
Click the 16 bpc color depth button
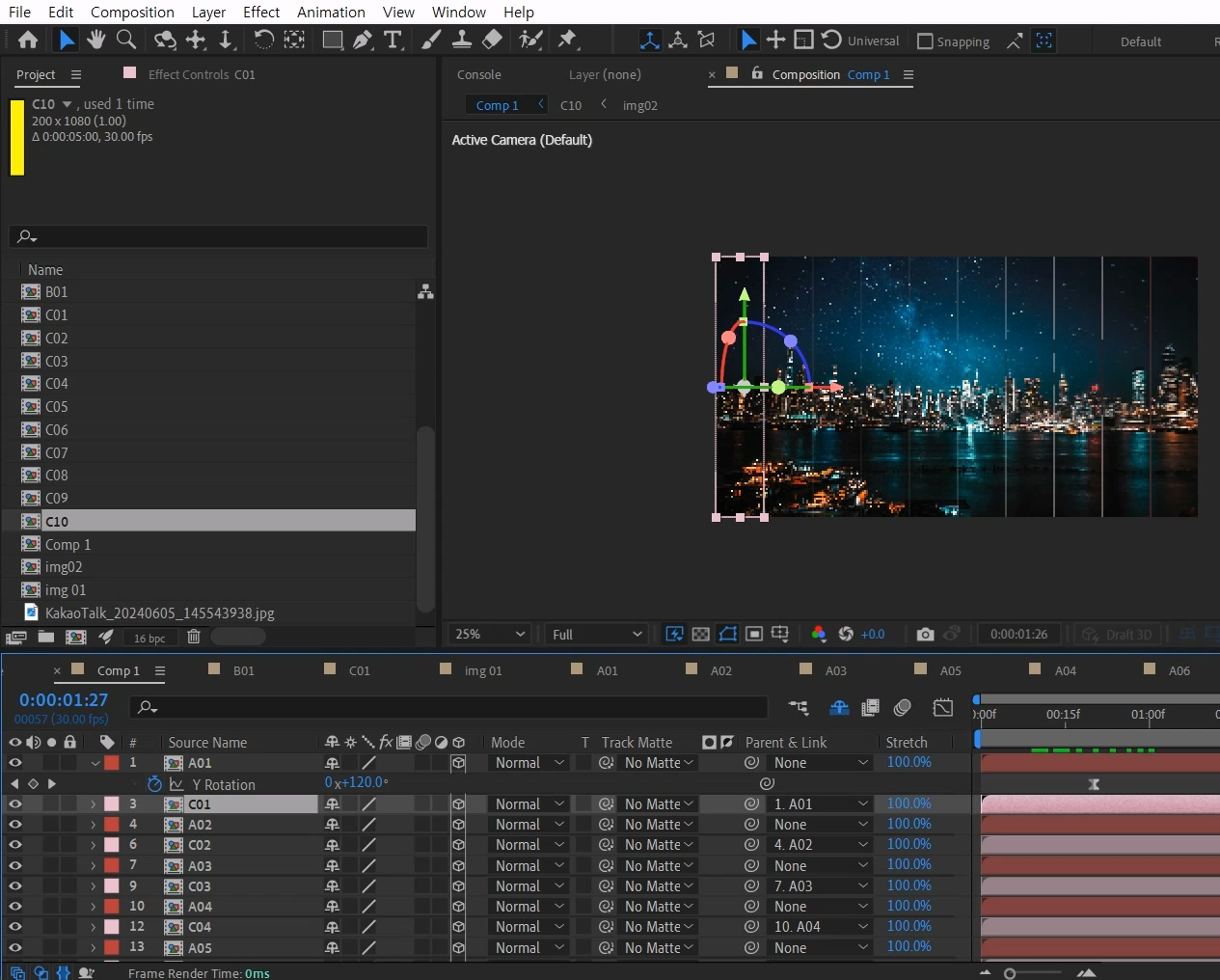click(149, 638)
